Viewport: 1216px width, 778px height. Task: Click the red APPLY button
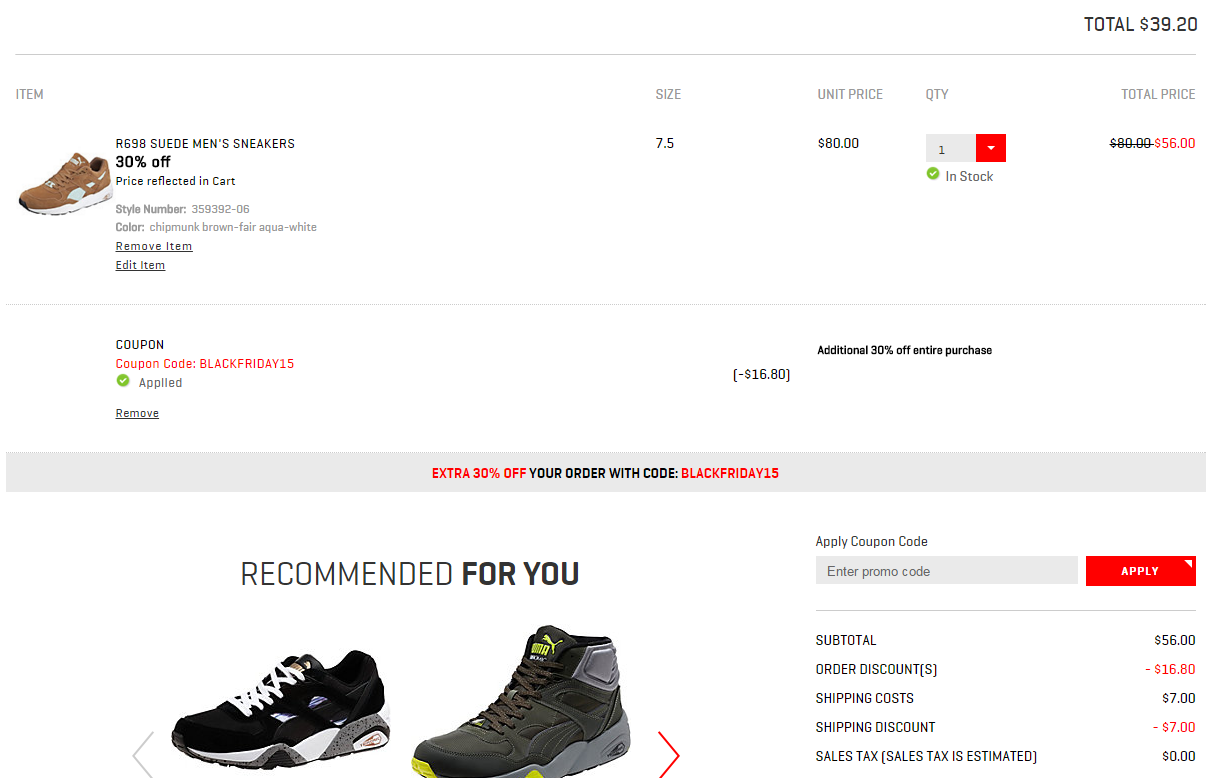(1141, 571)
